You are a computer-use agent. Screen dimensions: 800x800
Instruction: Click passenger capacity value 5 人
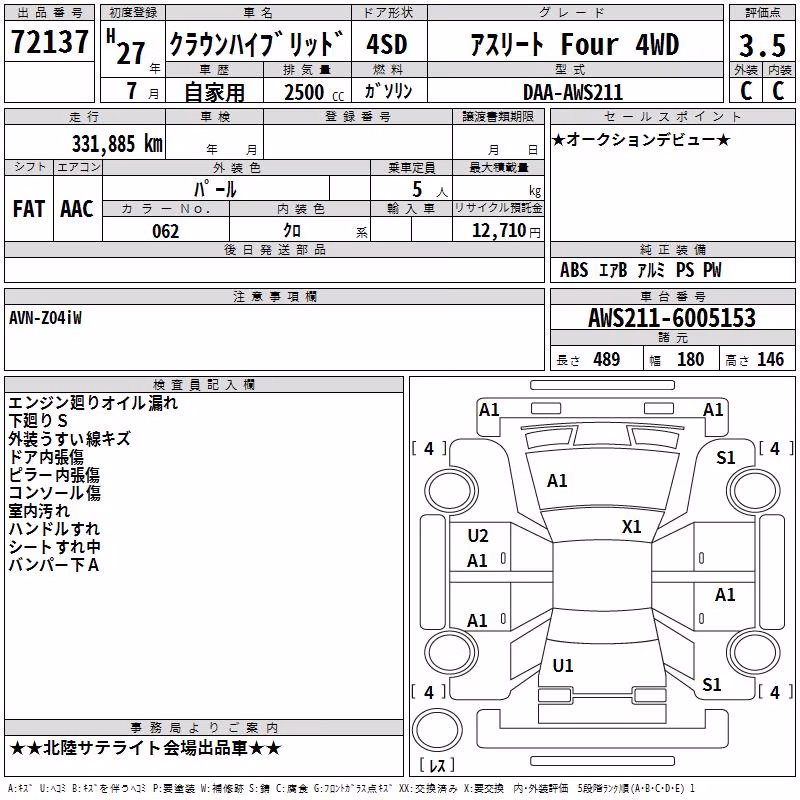[430, 190]
